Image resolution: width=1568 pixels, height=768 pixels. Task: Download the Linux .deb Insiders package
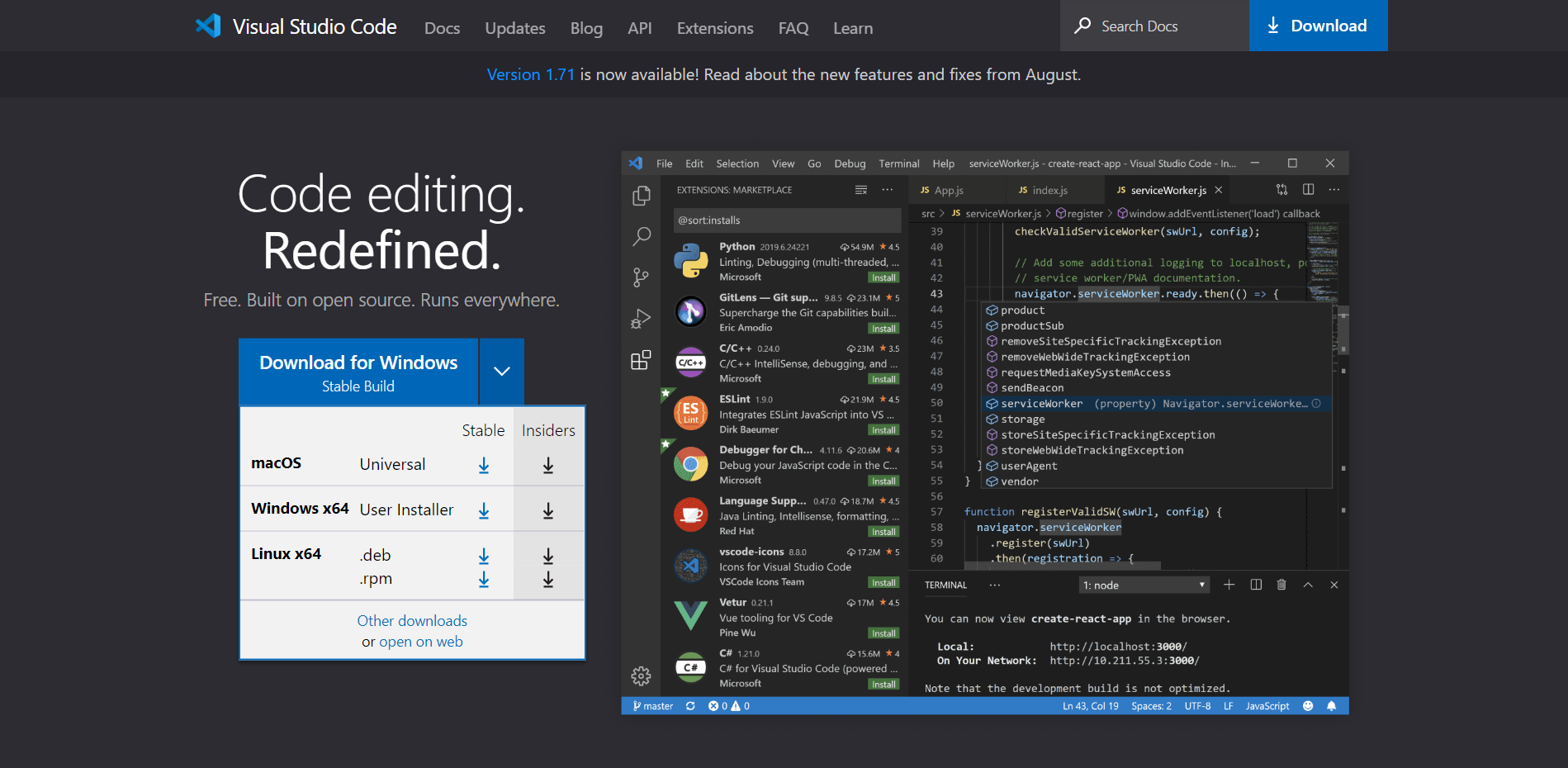pyautogui.click(x=548, y=556)
